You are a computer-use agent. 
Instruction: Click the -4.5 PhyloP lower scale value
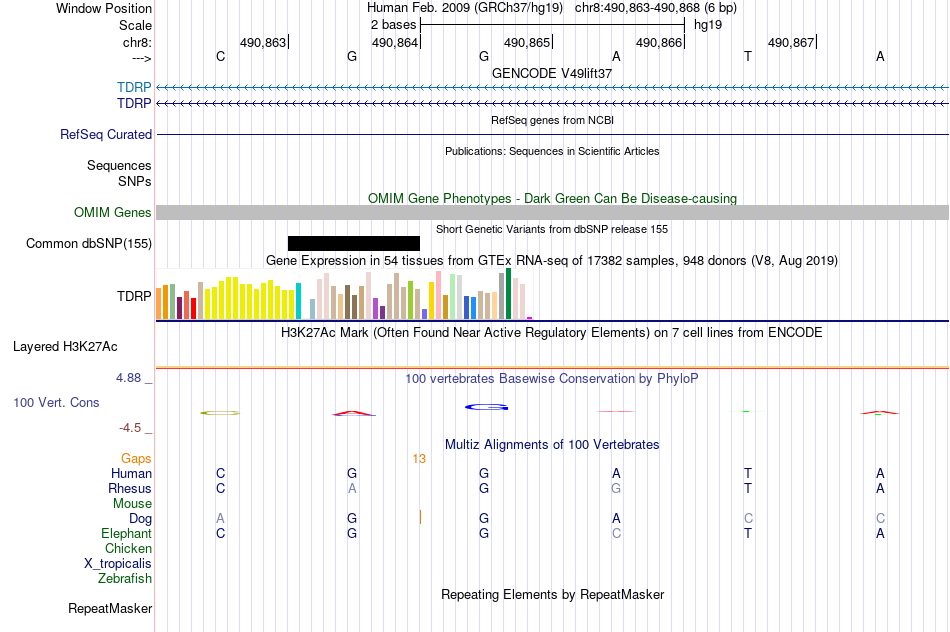coord(130,428)
